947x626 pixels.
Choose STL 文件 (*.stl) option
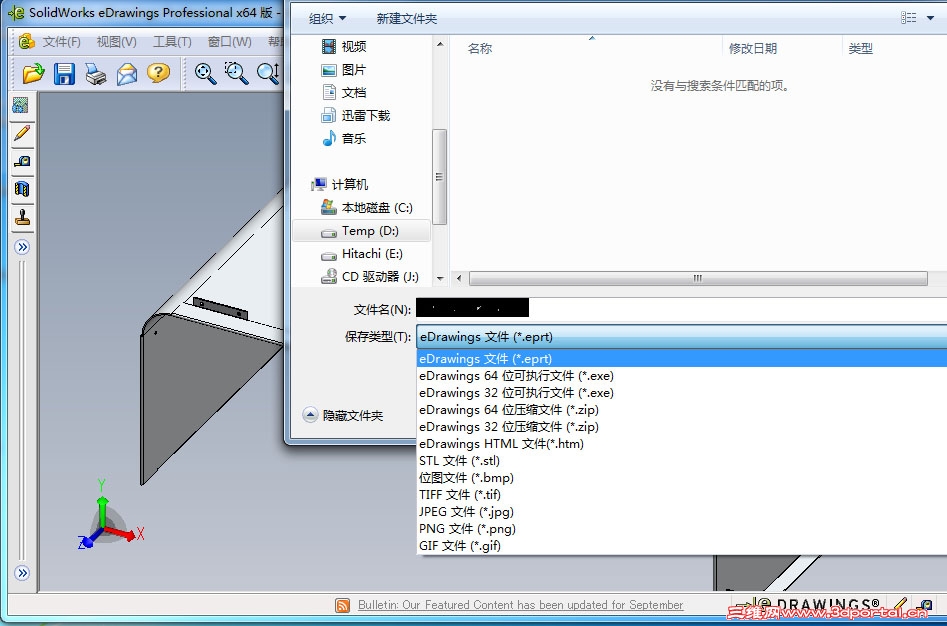tap(682, 461)
